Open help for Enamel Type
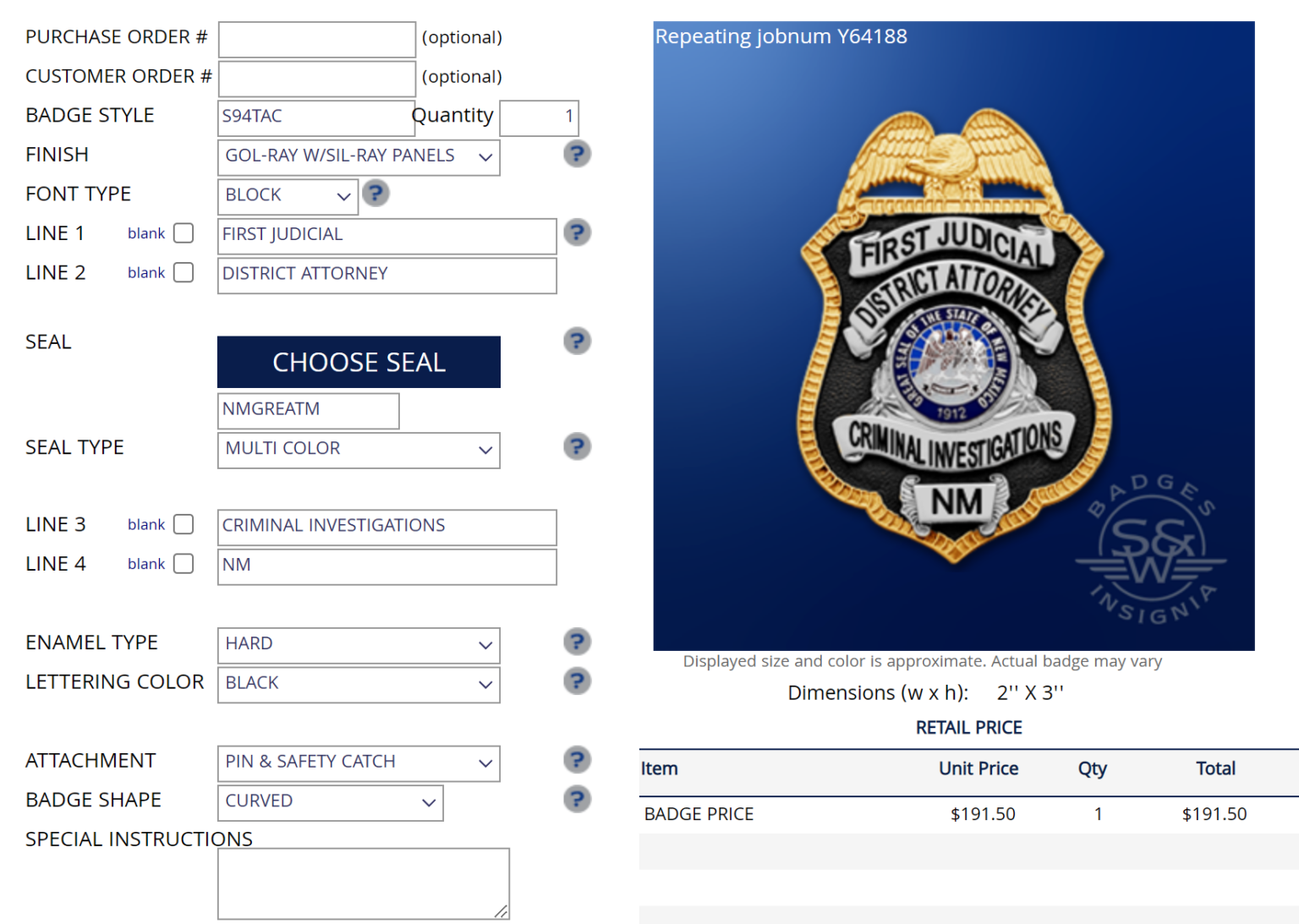Screen dimensions: 1299x924 coord(577,642)
